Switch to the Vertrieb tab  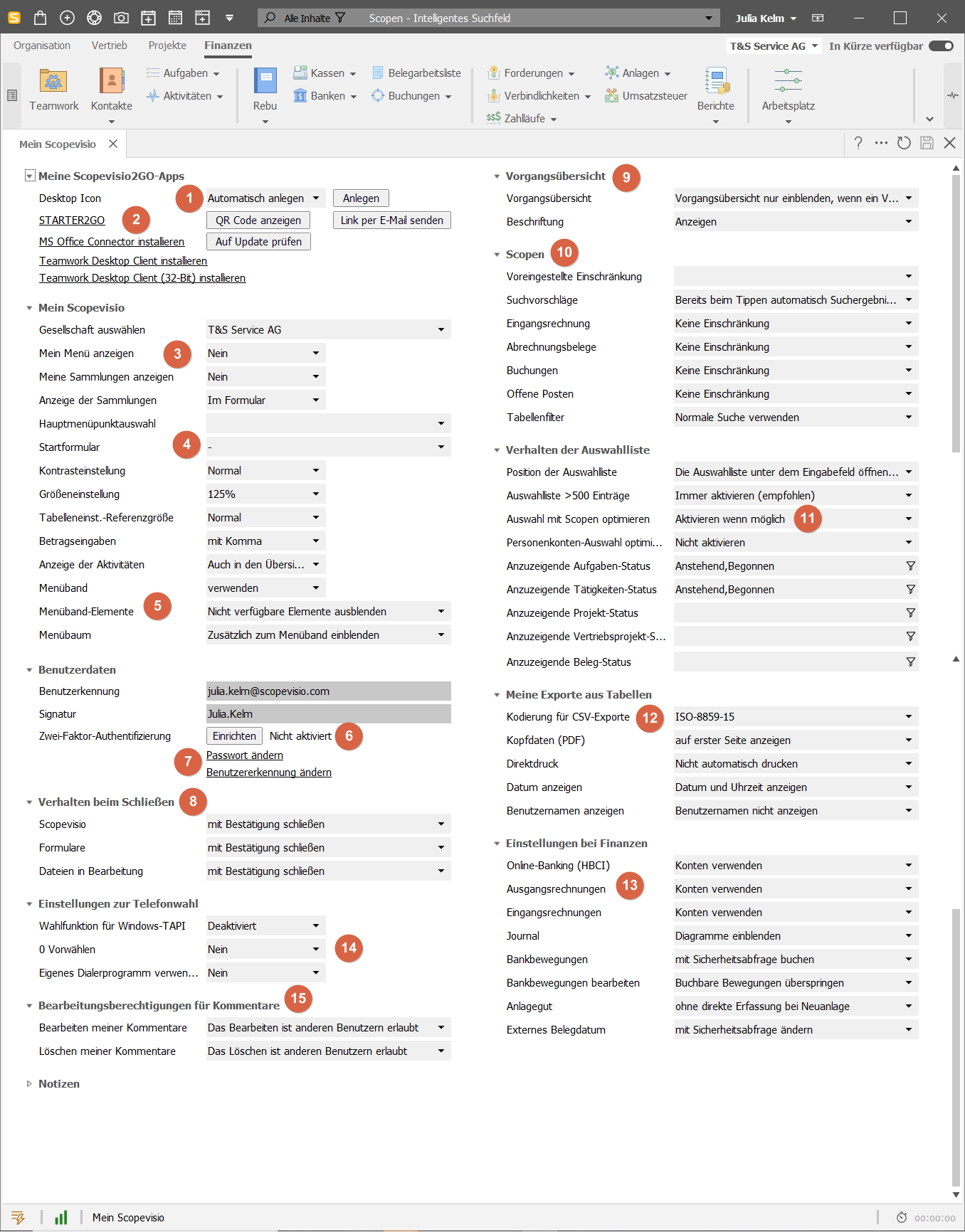click(x=110, y=46)
